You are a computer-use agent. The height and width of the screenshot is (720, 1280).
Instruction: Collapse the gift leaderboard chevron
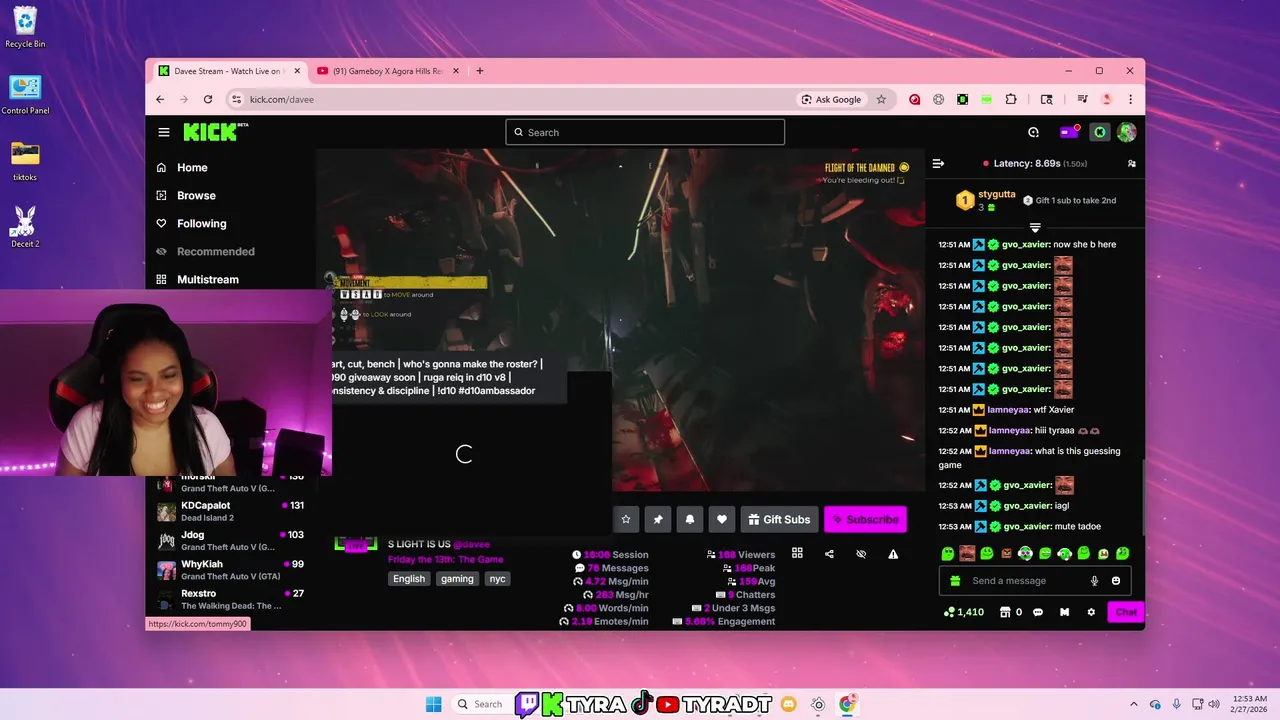1035,228
